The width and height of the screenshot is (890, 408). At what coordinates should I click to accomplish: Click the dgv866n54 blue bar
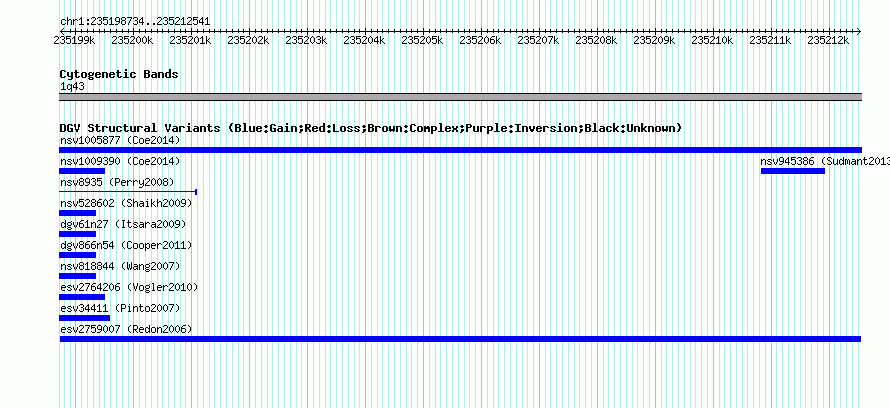[77, 255]
